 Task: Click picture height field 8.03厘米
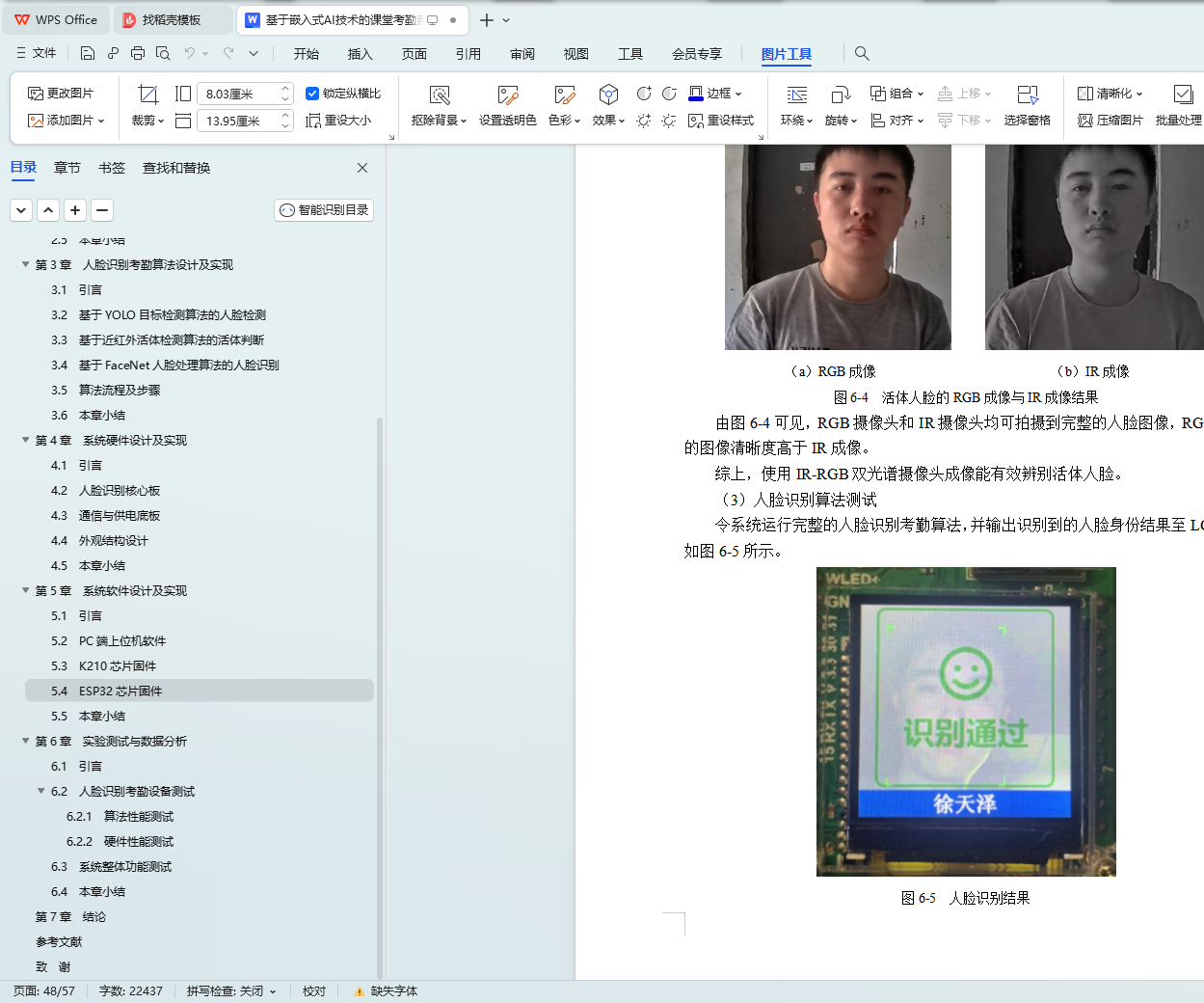[x=238, y=94]
